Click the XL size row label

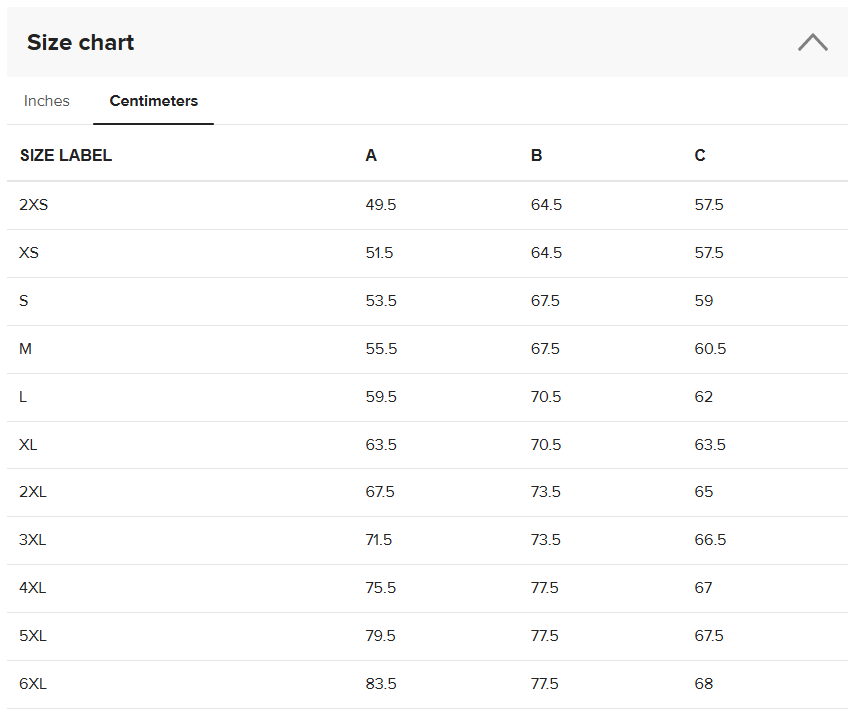pos(28,444)
